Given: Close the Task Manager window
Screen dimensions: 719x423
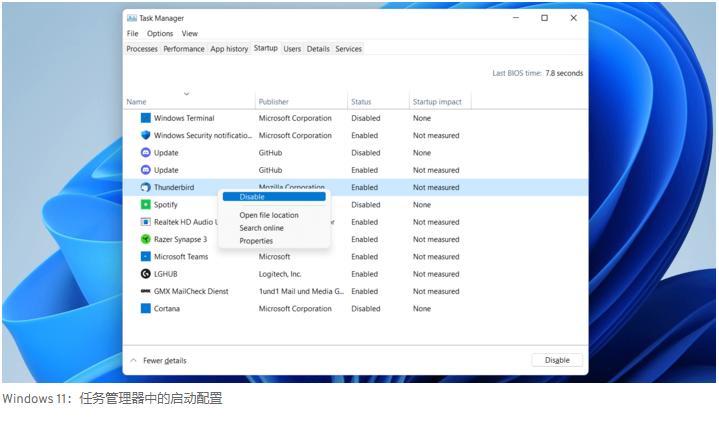Looking at the screenshot, I should point(573,18).
